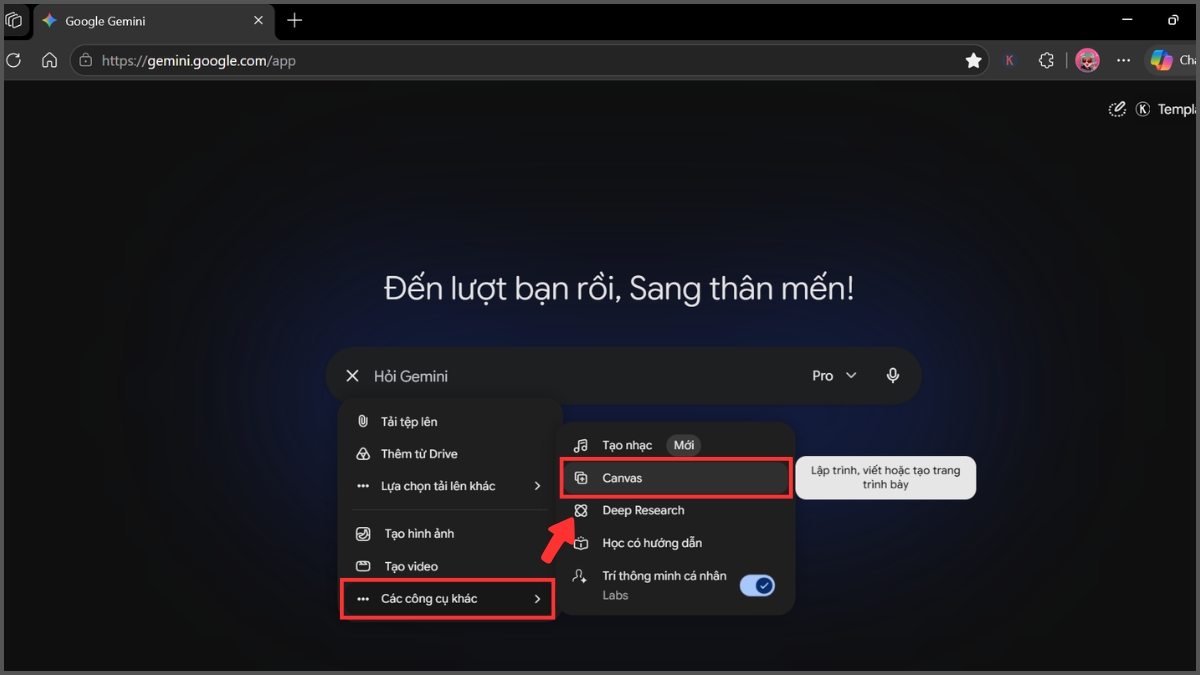
Task: Select Tải tệp lên menu item
Action: click(x=450, y=422)
